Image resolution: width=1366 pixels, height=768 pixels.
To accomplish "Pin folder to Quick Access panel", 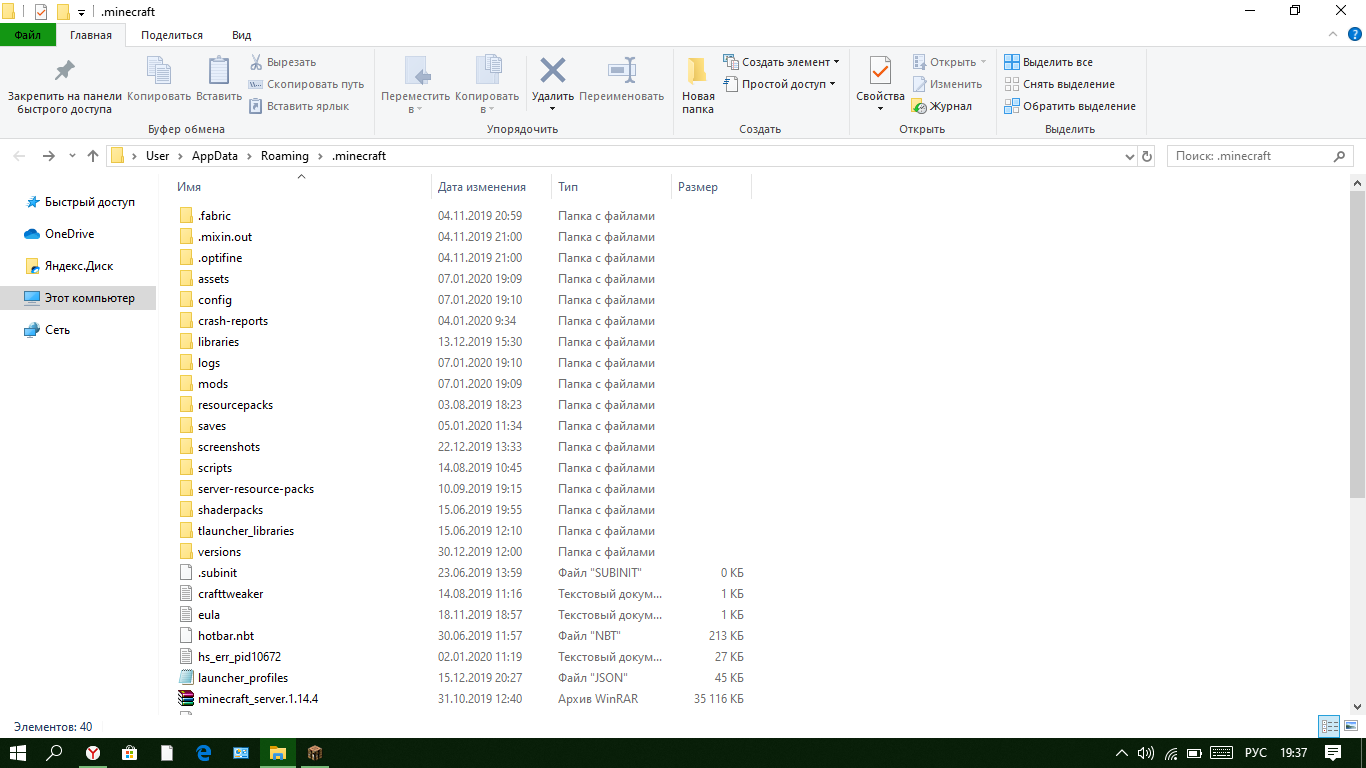I will [x=65, y=85].
